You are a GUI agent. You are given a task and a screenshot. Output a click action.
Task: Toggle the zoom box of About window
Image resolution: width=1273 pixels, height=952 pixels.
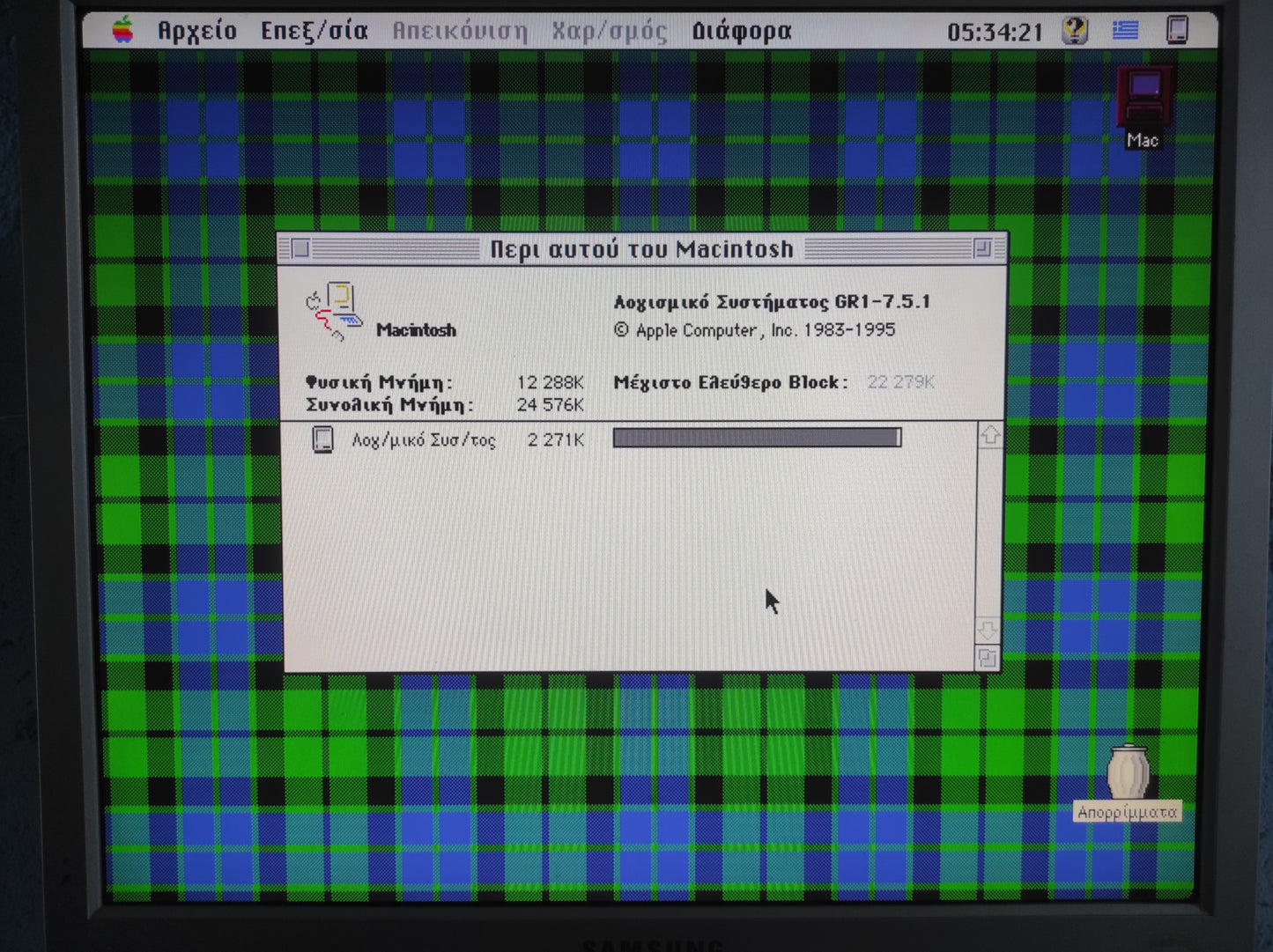point(982,249)
